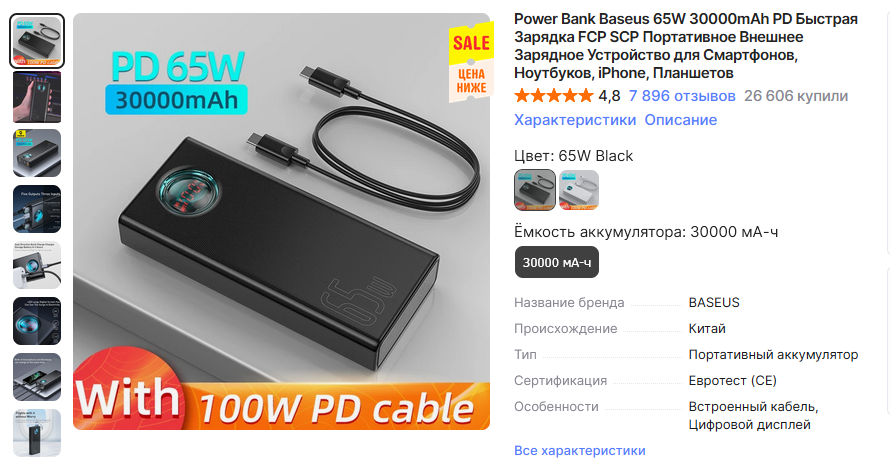This screenshot has width=890, height=464.
Task: Open the Характеристики tab link
Action: 575,120
